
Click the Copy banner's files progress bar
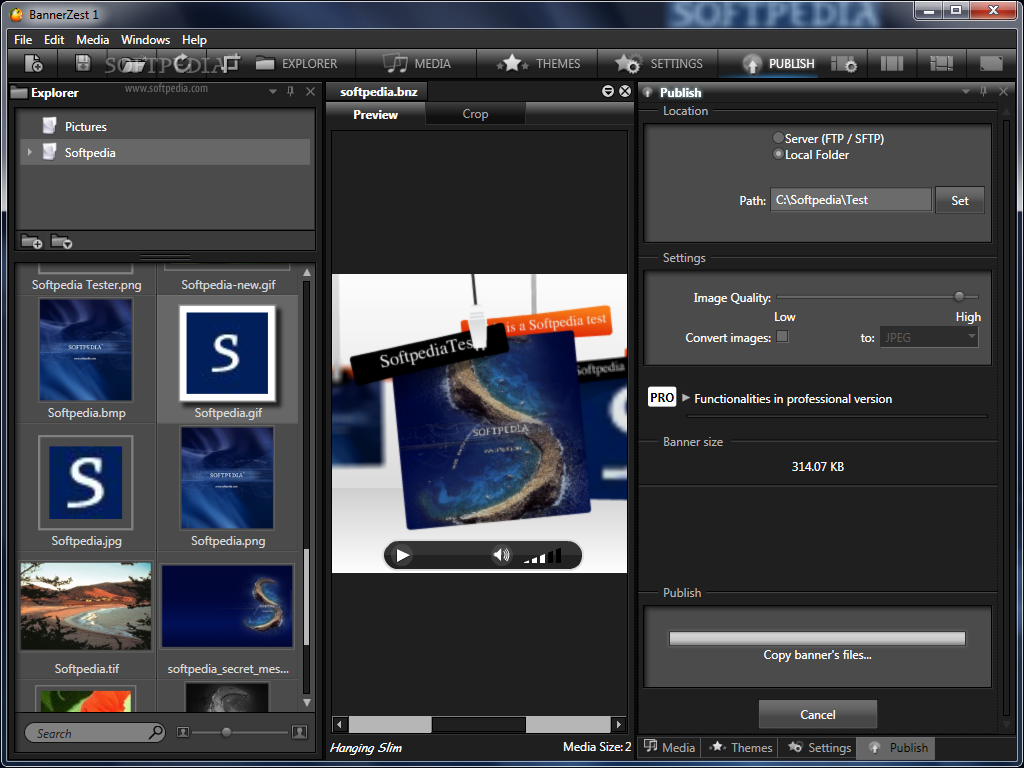tap(817, 638)
